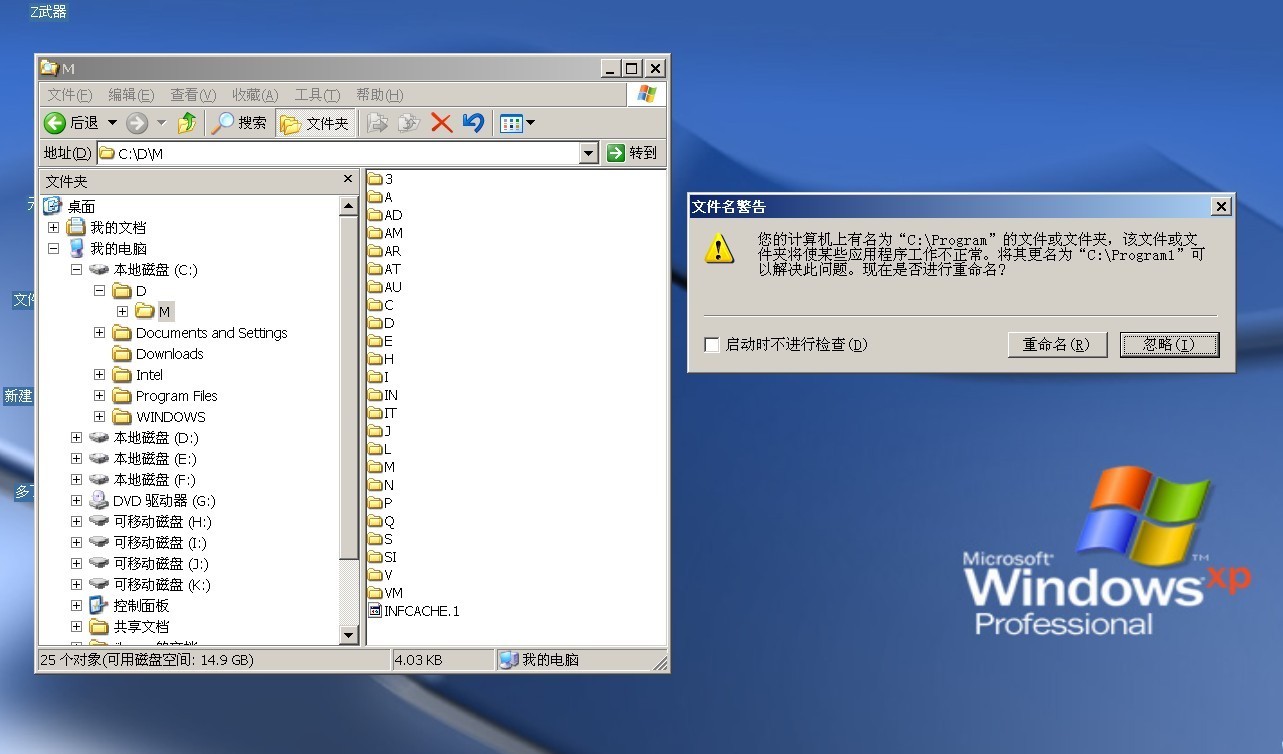Viewport: 1283px width, 754px height.
Task: Select Control Panel (控制面板) icon
Action: (98, 606)
